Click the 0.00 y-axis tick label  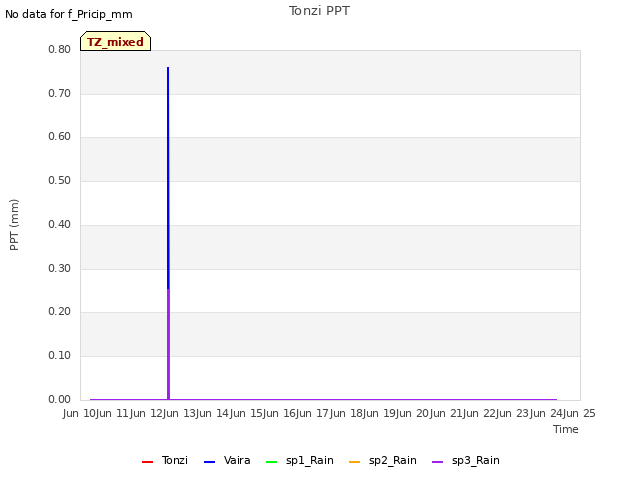coord(60,399)
